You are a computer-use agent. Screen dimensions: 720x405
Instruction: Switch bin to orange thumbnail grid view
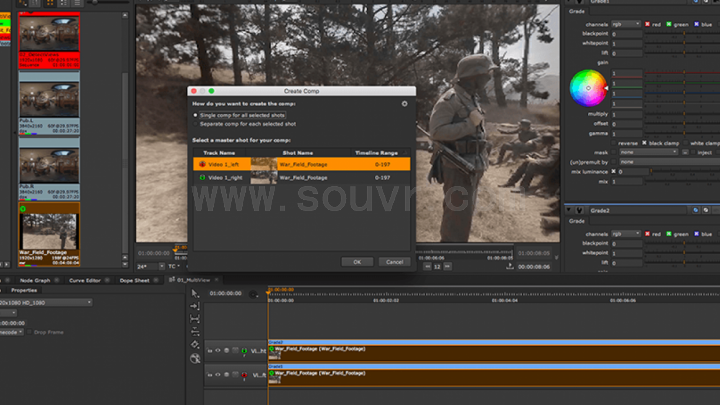point(50,3)
